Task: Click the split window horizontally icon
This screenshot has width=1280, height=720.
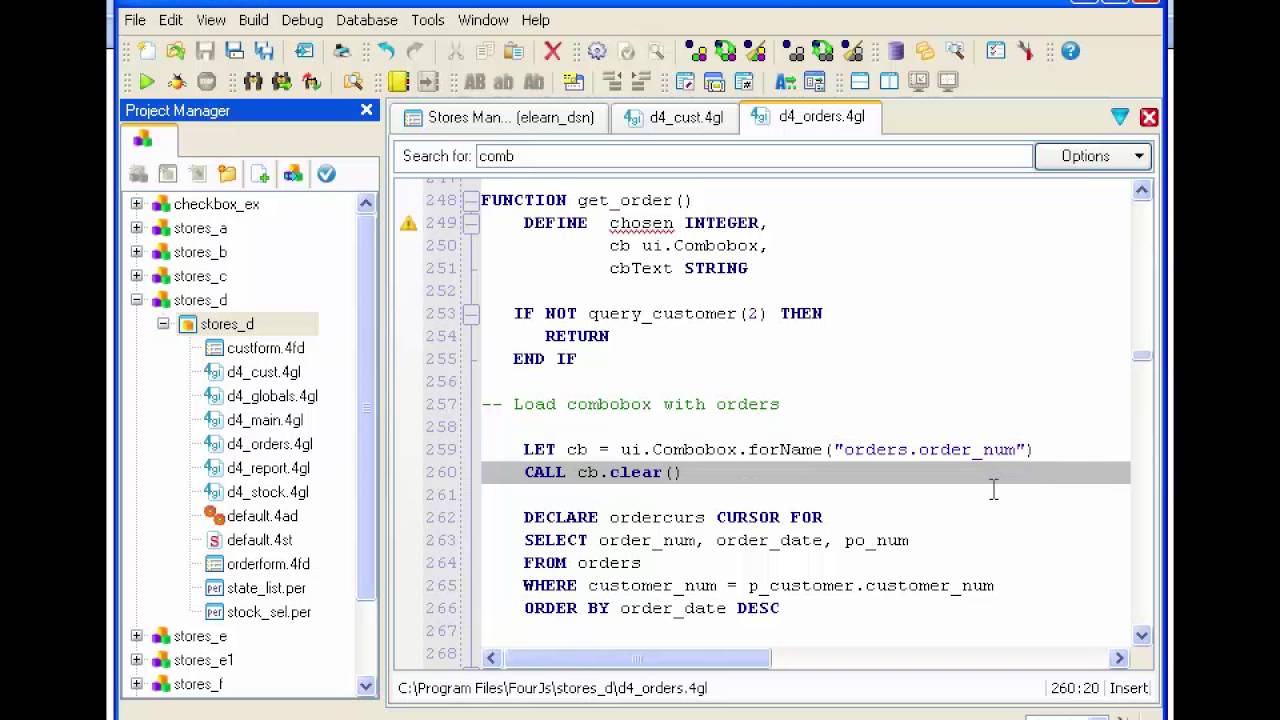Action: tap(860, 82)
